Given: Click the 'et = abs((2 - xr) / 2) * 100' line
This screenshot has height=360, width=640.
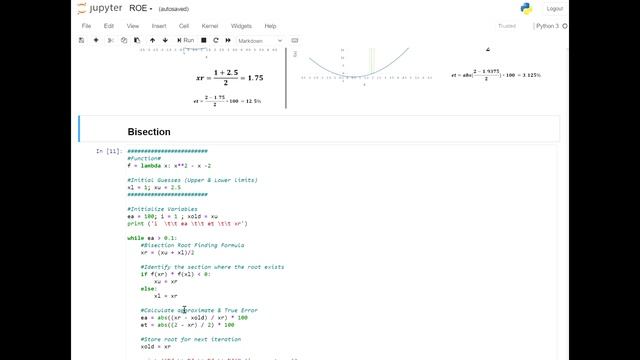Looking at the screenshot, I should coord(187,325).
